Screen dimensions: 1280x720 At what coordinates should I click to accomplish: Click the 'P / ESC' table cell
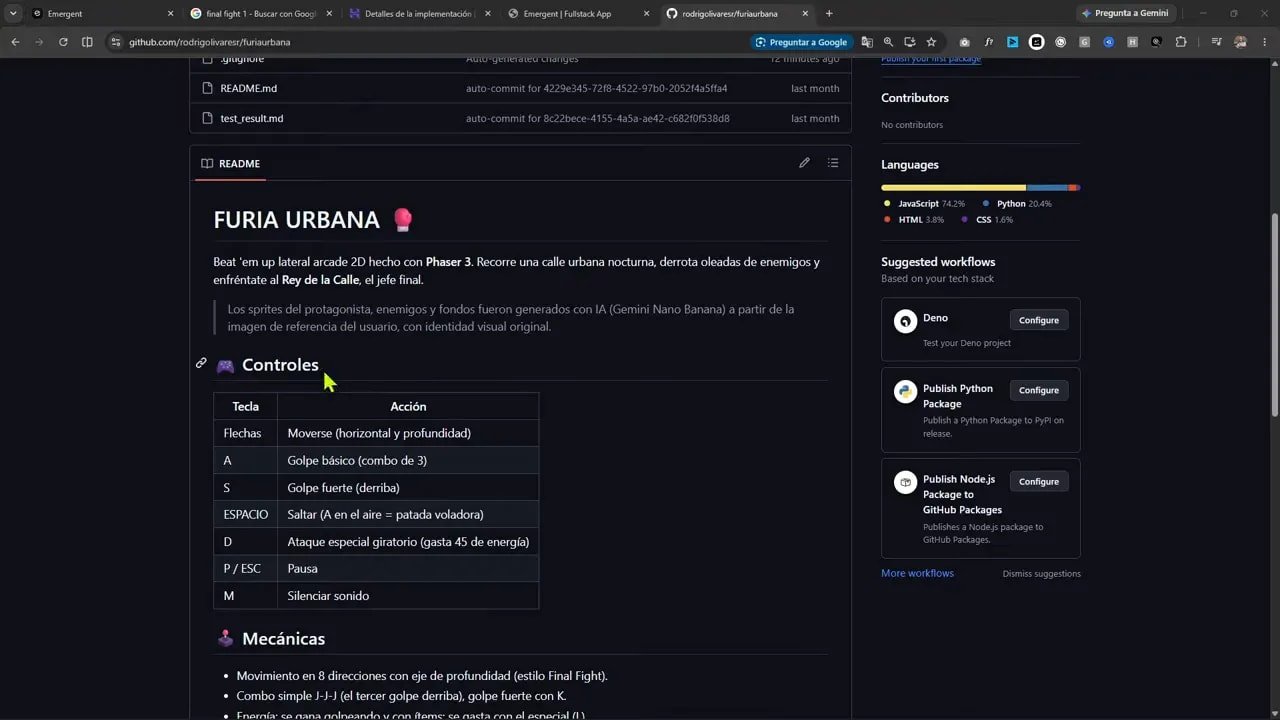pos(245,568)
